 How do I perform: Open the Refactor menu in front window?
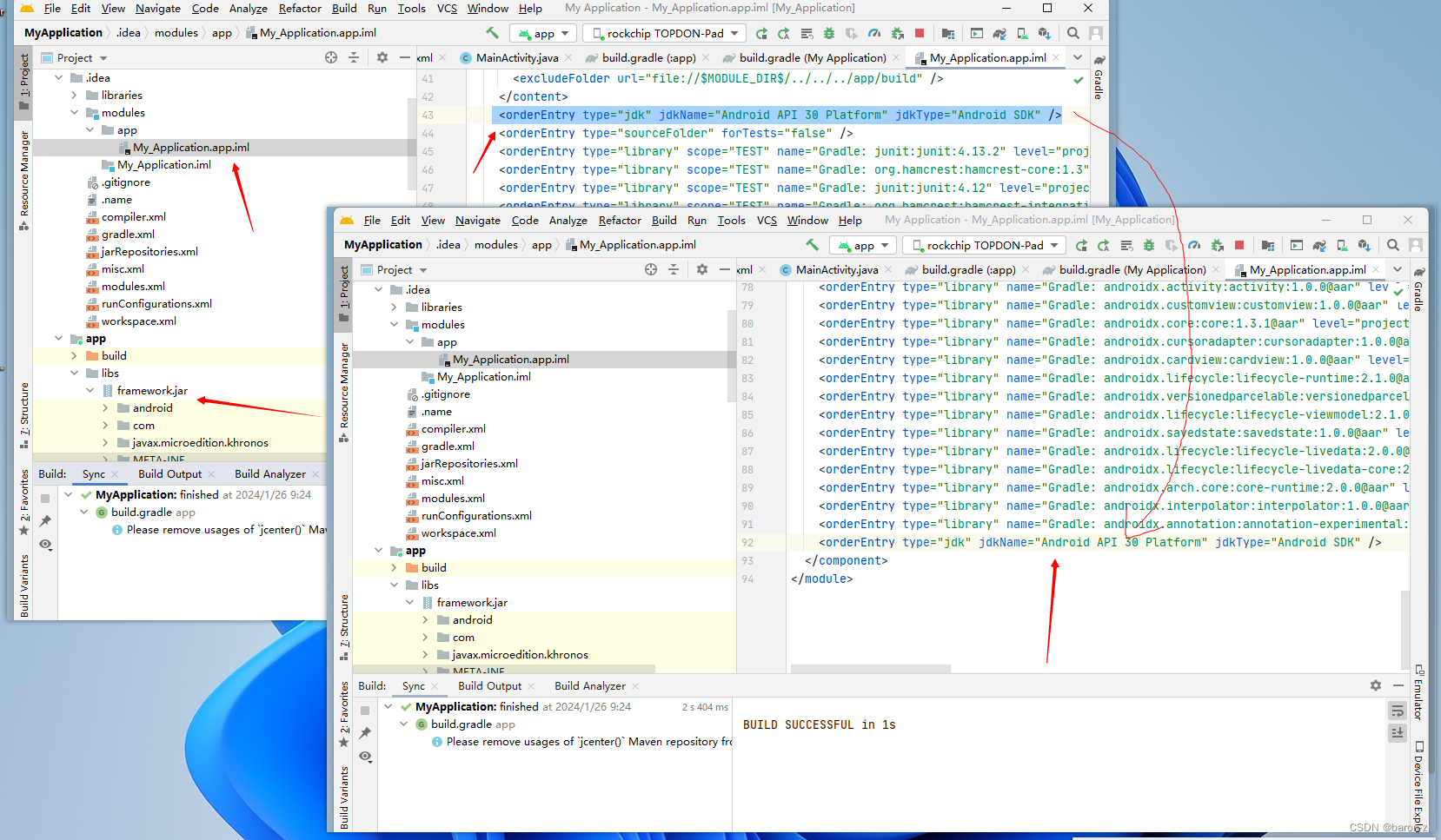coord(620,221)
